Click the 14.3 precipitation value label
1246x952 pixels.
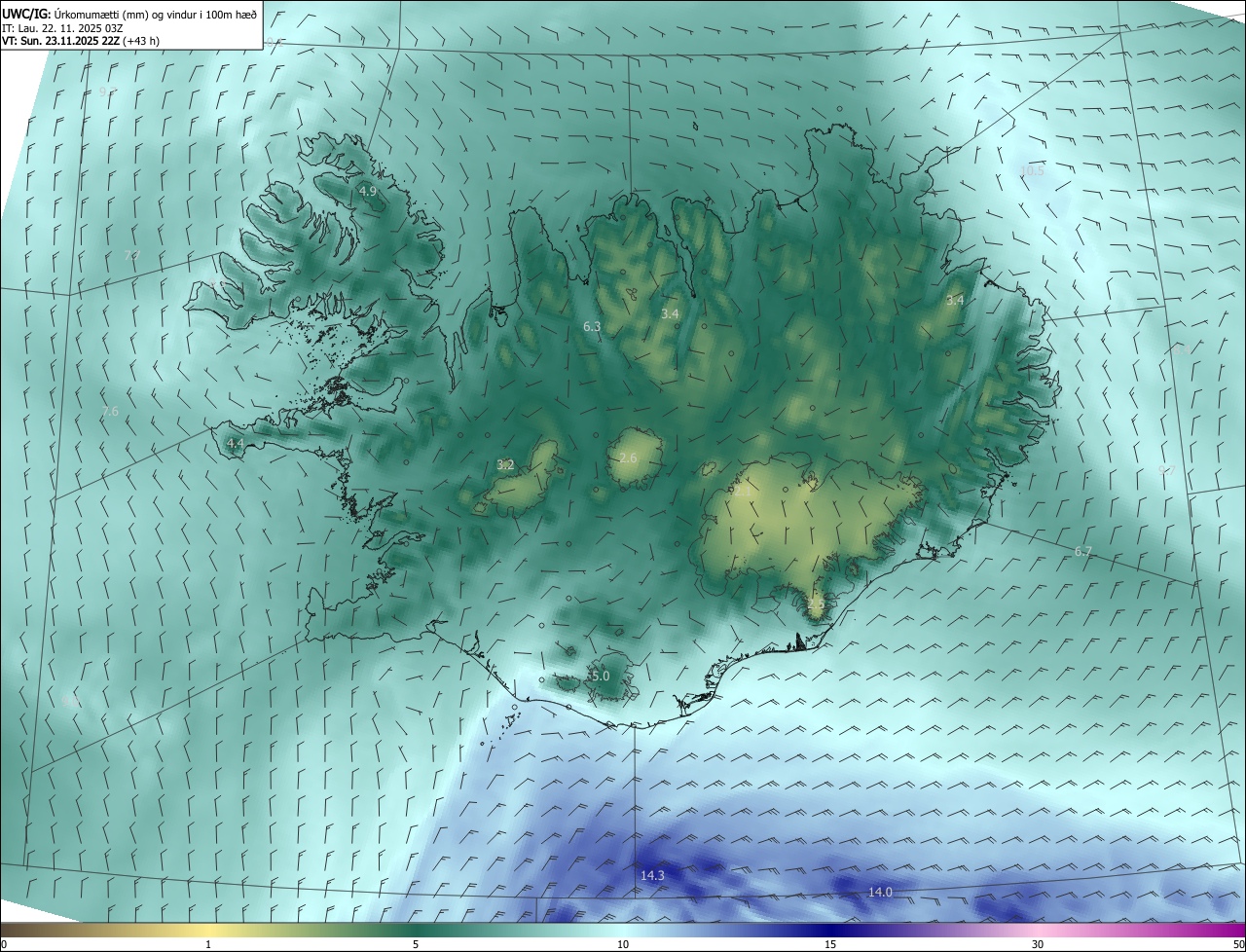[x=652, y=876]
